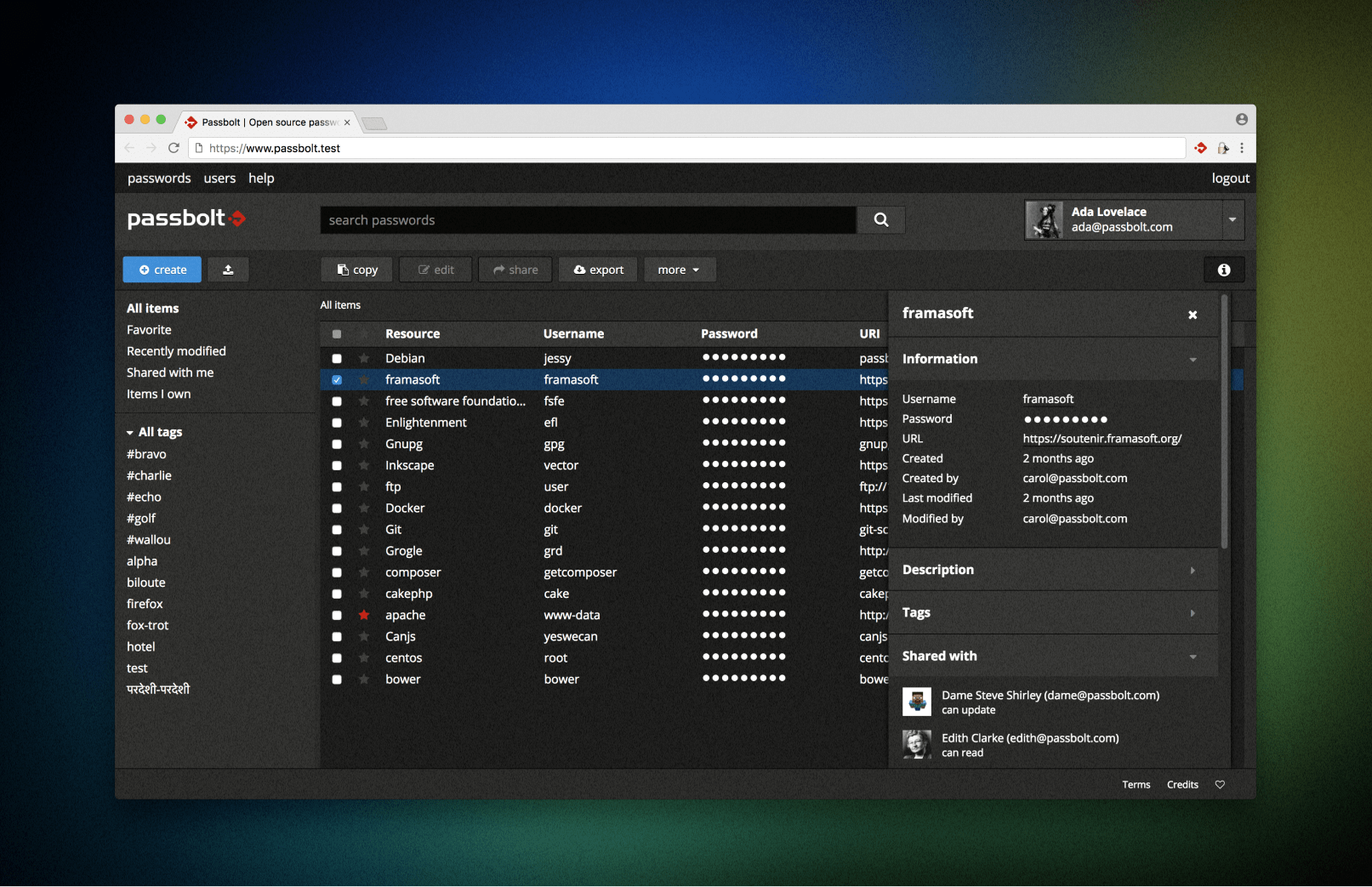Mark Debian as favorite with star
The image size is (1372, 887).
[364, 358]
